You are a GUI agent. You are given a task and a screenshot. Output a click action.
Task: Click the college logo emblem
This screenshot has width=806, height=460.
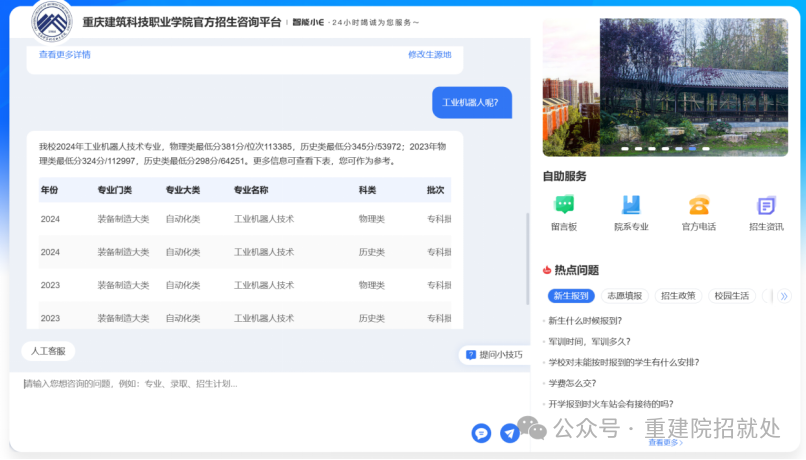point(51,20)
